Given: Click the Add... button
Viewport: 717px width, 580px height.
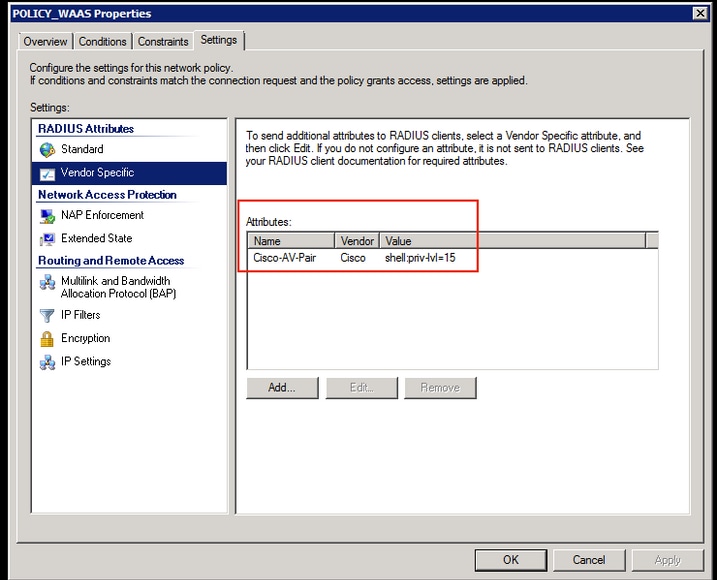Looking at the screenshot, I should [282, 388].
